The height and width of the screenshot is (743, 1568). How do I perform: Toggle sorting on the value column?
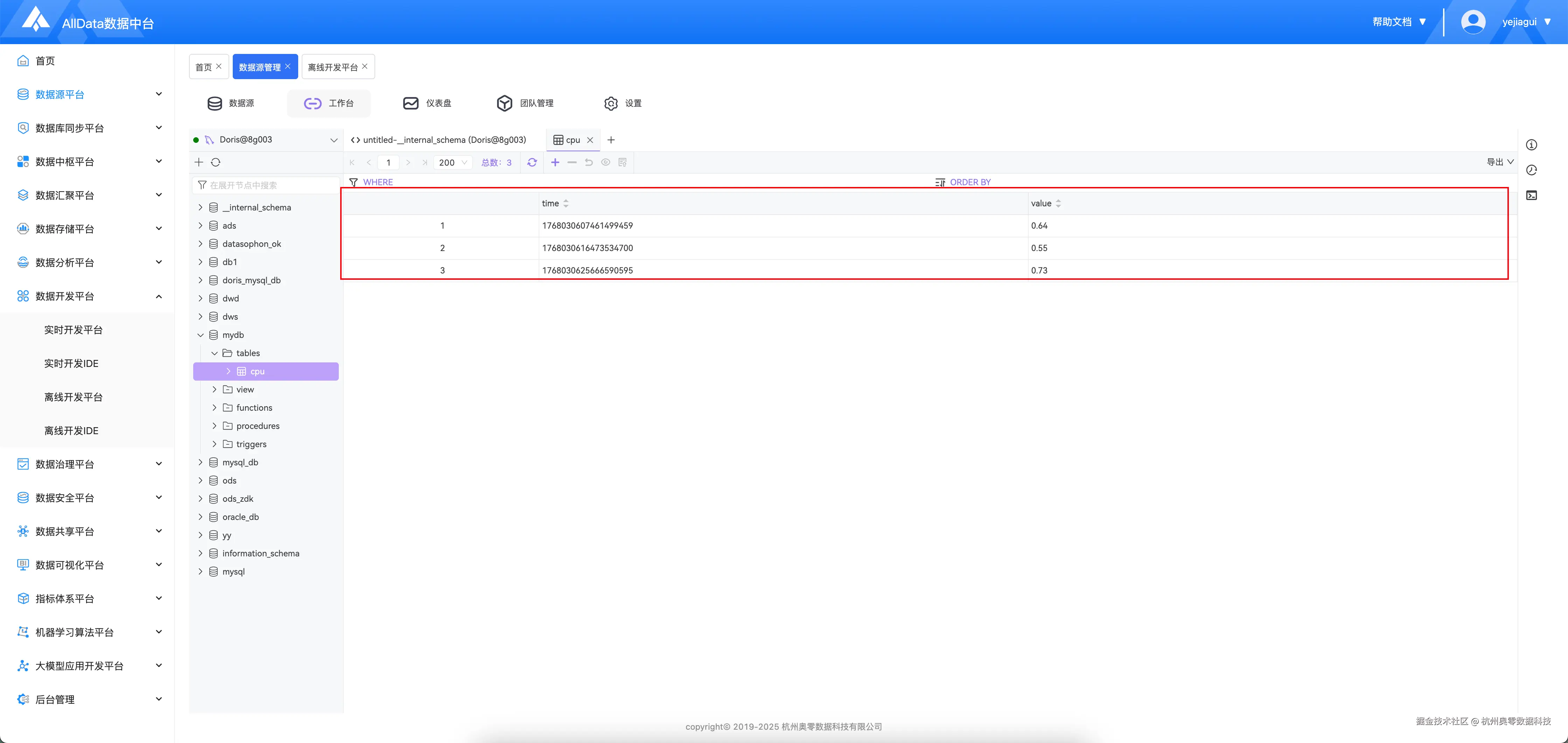click(1057, 203)
